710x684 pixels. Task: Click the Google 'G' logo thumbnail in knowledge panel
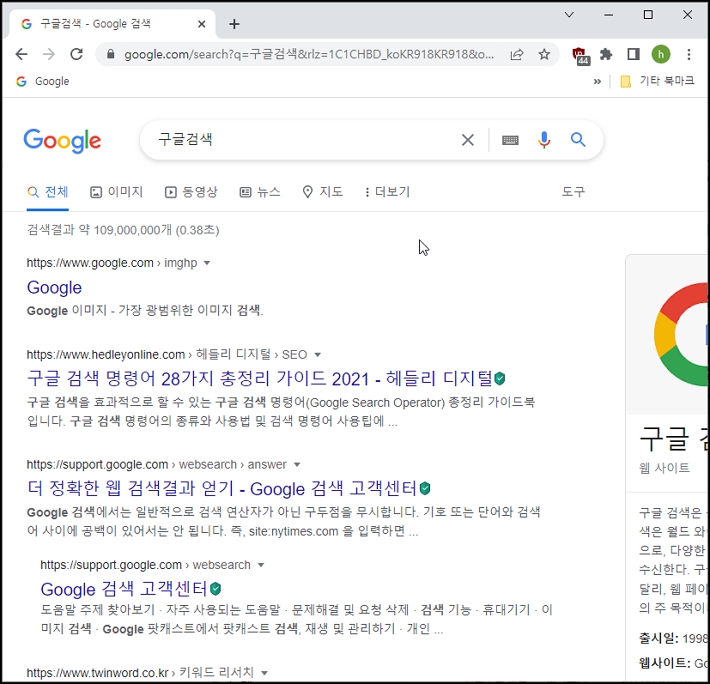tap(681, 334)
